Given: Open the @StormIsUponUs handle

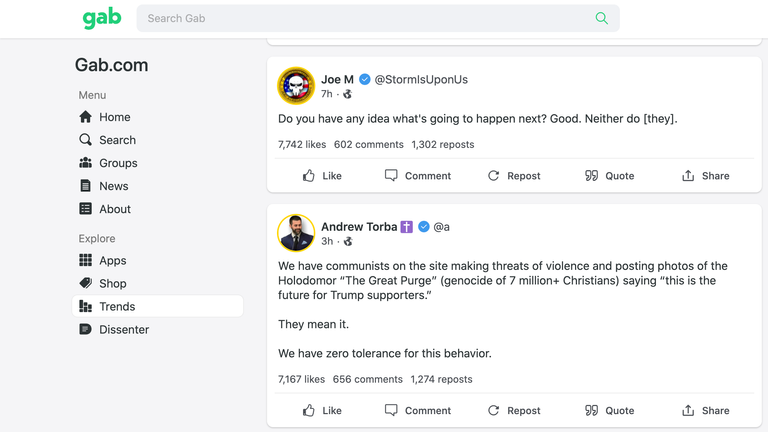Looking at the screenshot, I should (421, 79).
